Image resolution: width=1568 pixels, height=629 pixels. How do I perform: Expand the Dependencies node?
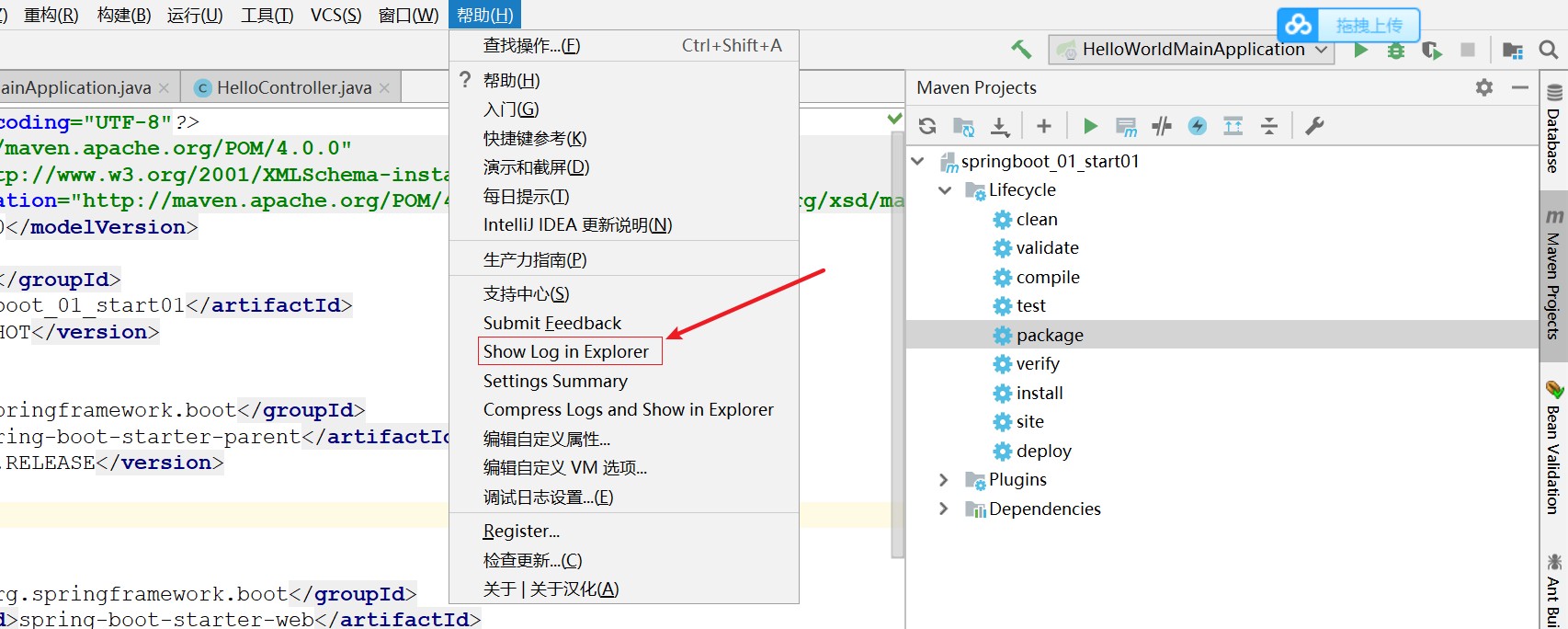click(x=944, y=509)
